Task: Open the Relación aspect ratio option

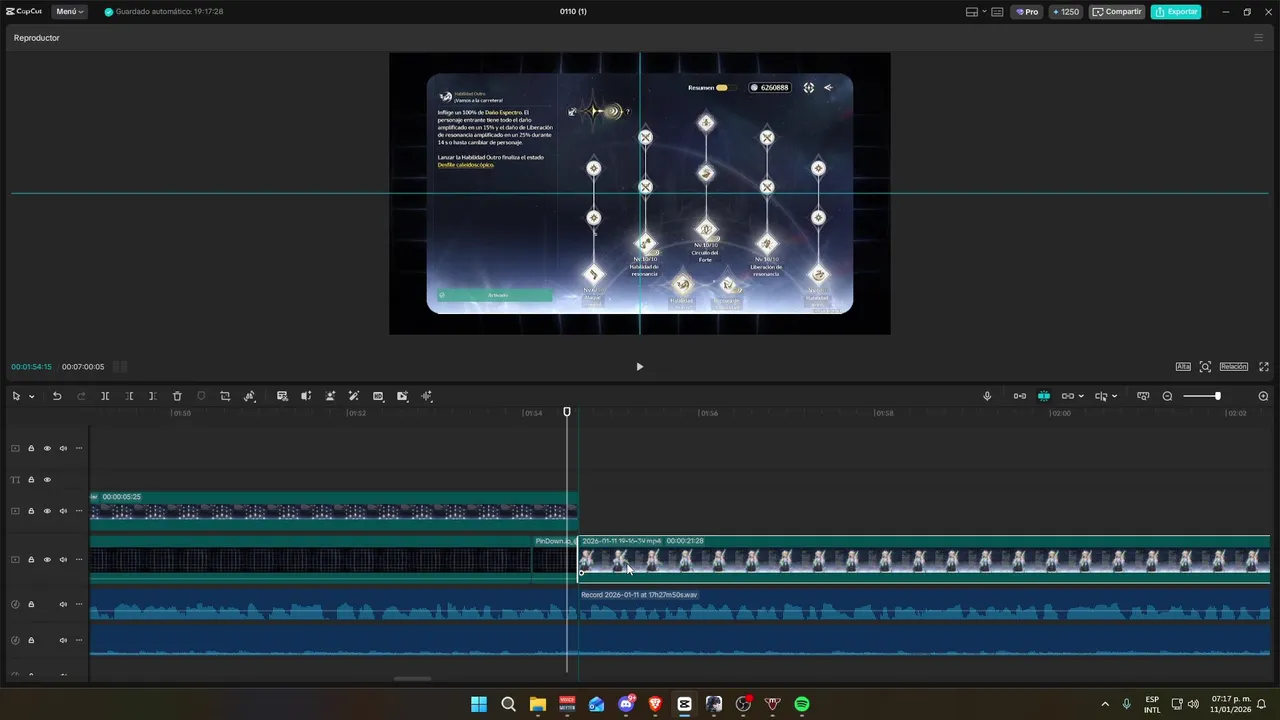Action: tap(1233, 367)
